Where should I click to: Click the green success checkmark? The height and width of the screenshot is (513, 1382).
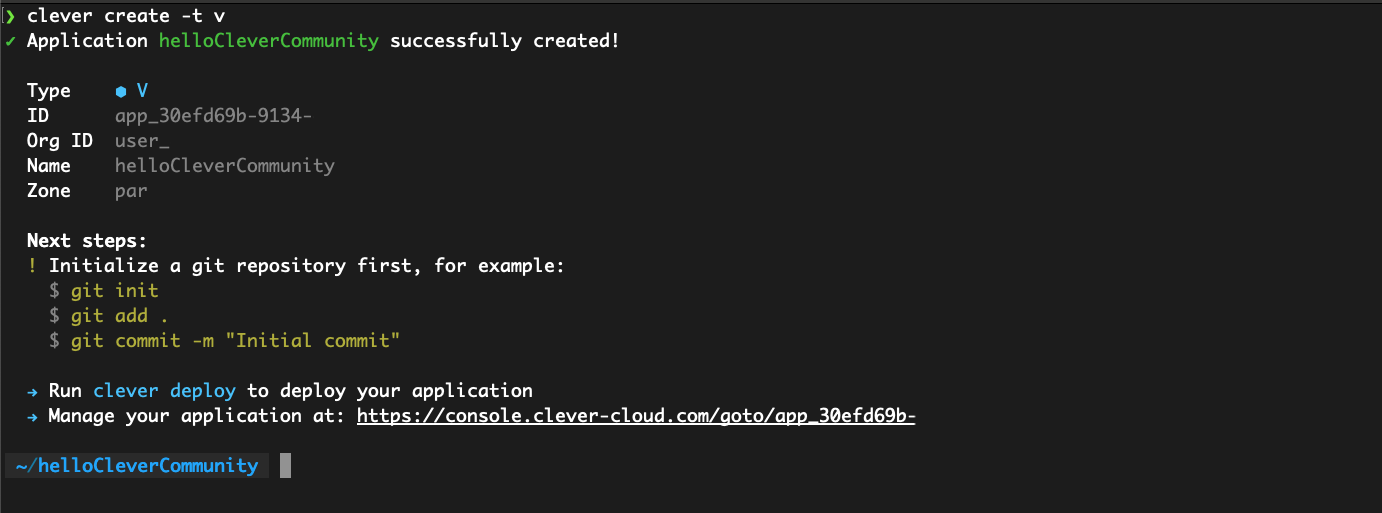pos(10,41)
